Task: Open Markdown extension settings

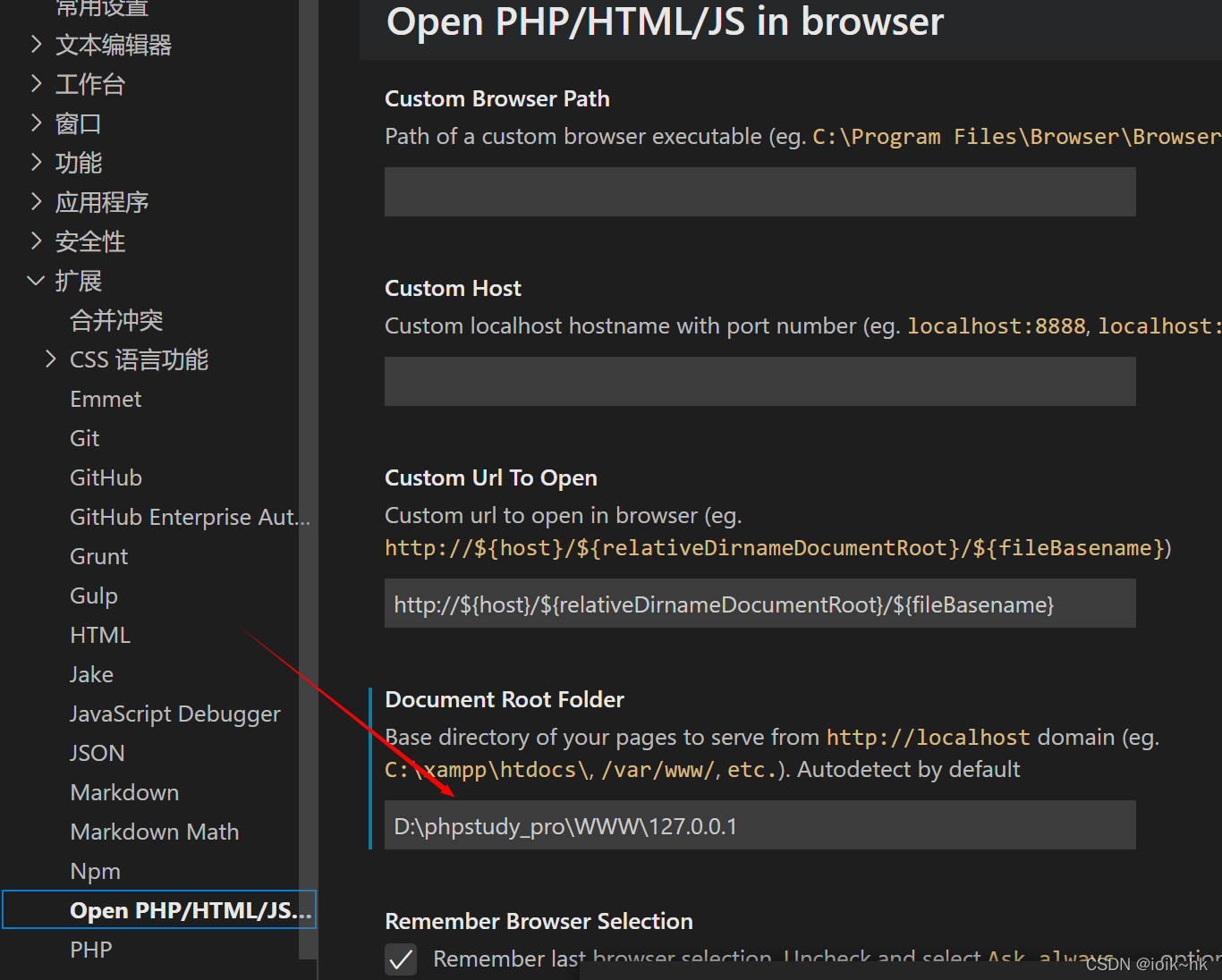Action: (x=124, y=792)
